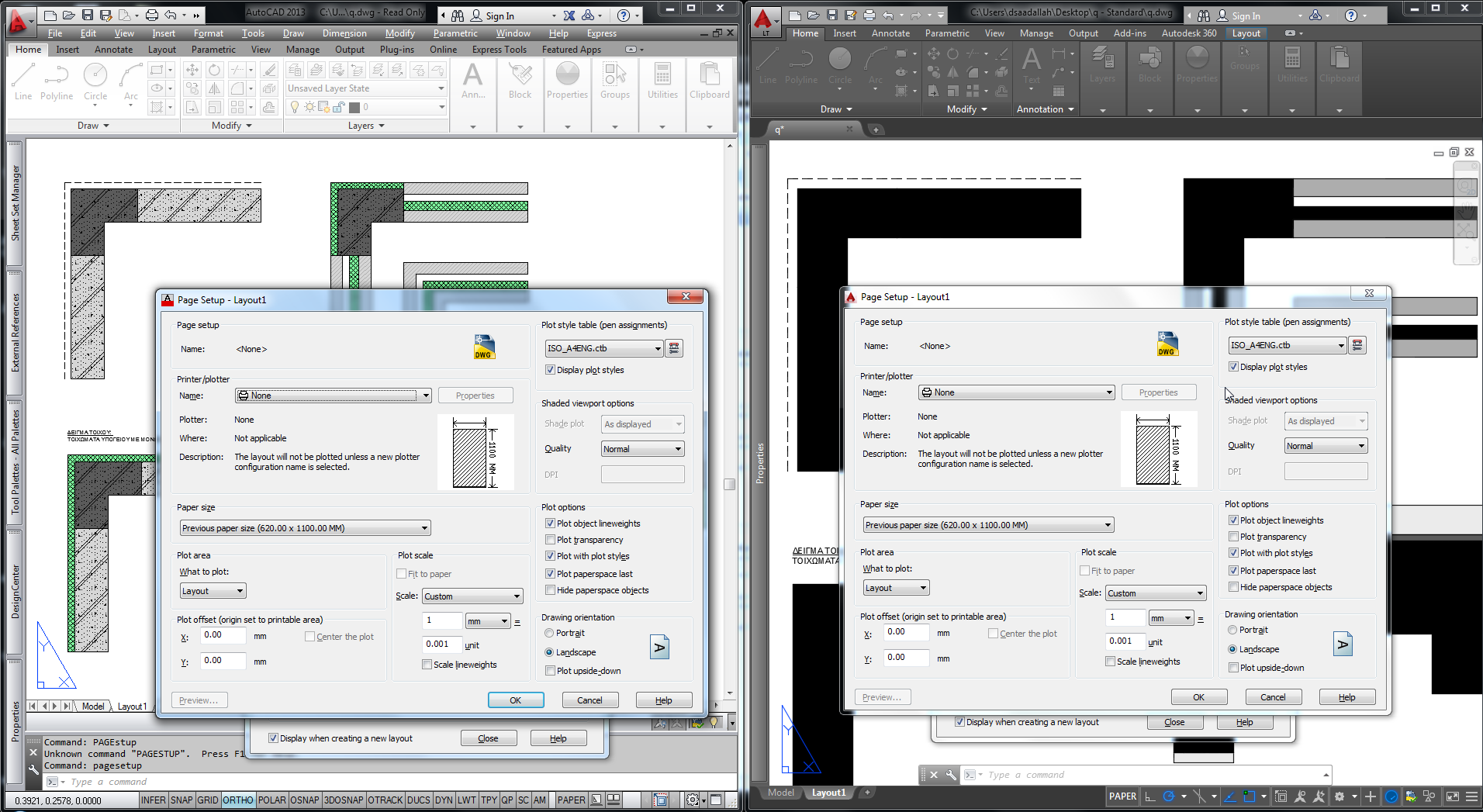Select the Portrait drawing orientation
The width and height of the screenshot is (1483, 812).
(x=550, y=633)
